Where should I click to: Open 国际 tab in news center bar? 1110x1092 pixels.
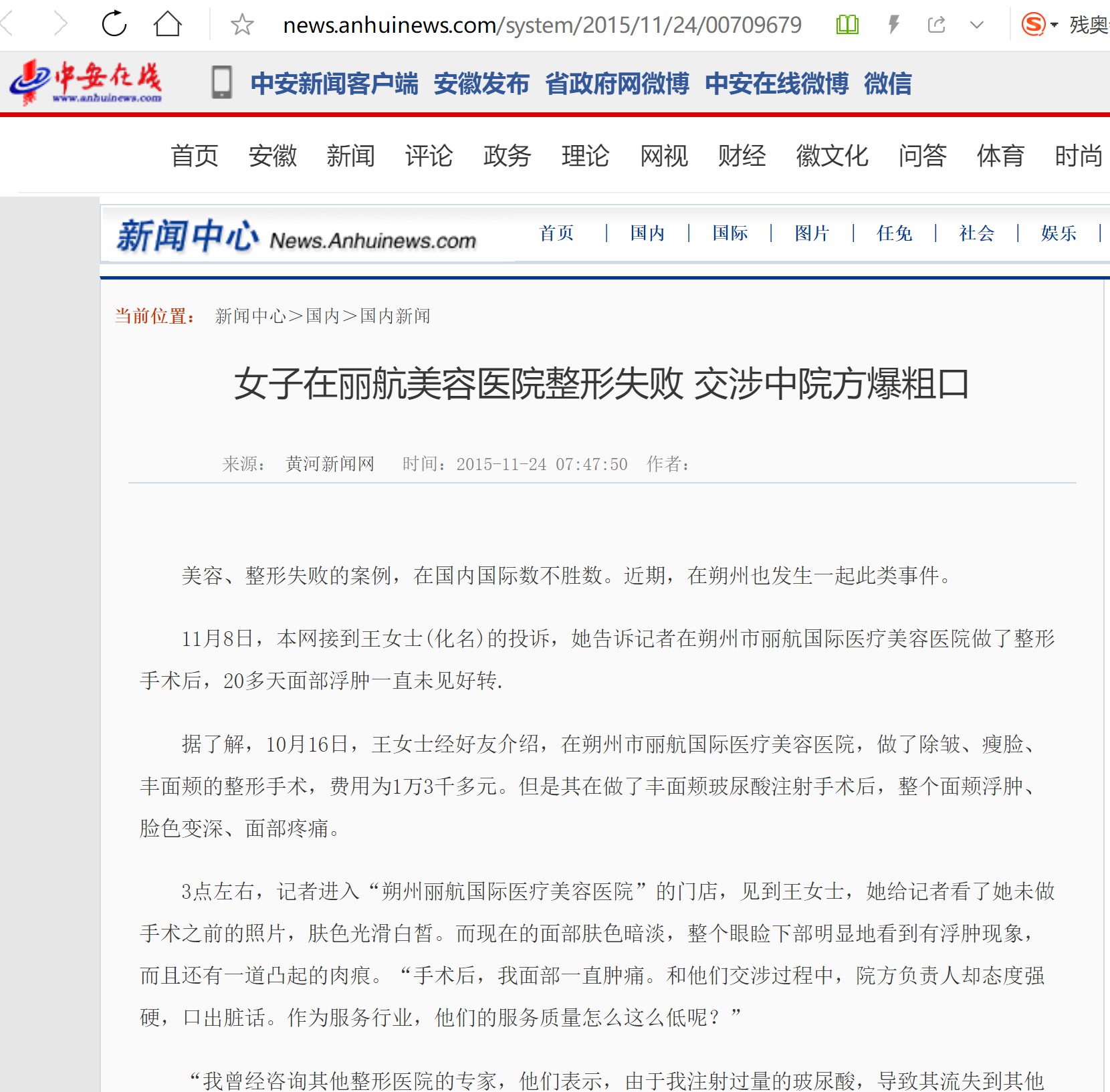tap(730, 233)
